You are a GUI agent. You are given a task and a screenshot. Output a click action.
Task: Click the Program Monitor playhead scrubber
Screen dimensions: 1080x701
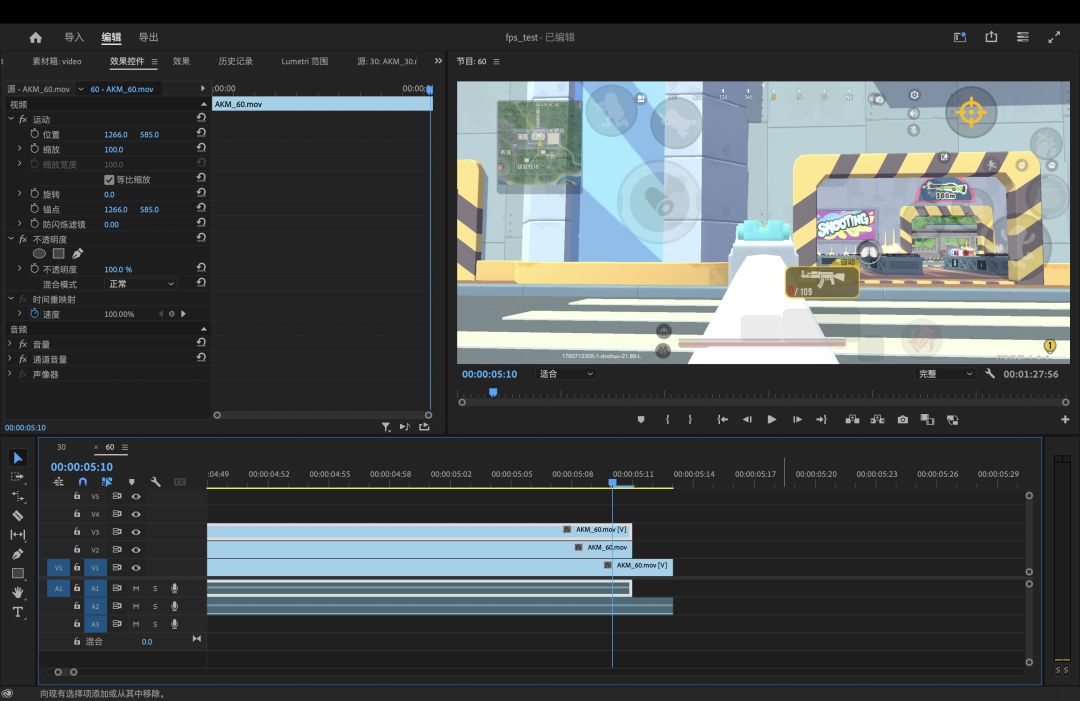(493, 393)
